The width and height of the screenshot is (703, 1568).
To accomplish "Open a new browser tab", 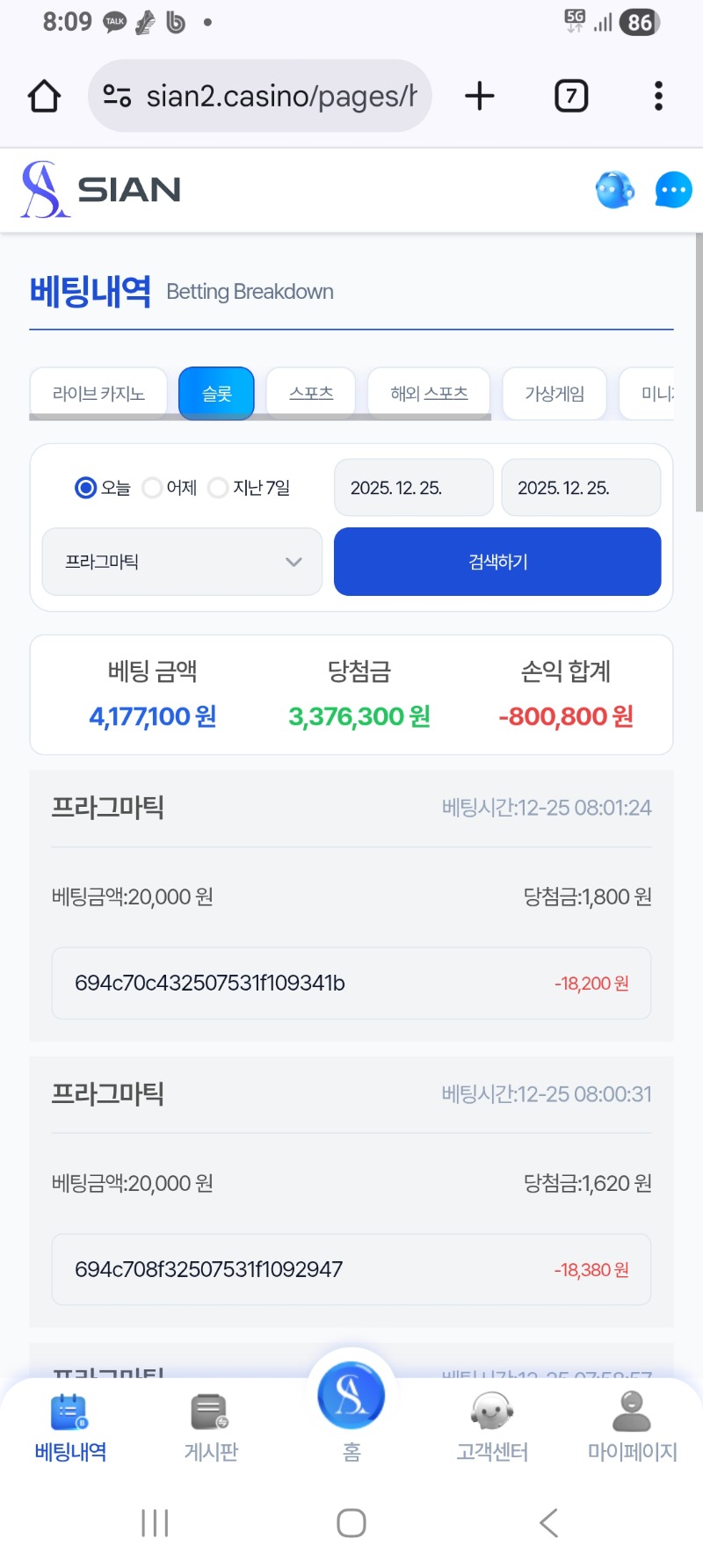I will (x=480, y=96).
